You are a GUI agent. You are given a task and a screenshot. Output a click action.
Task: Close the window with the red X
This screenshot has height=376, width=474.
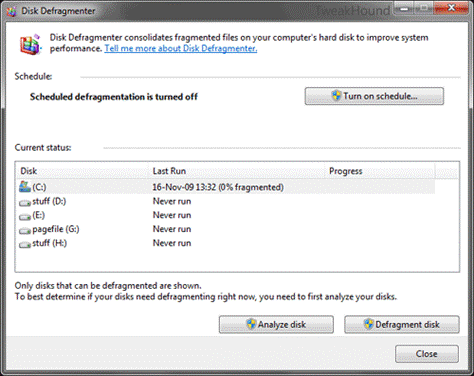point(451,8)
